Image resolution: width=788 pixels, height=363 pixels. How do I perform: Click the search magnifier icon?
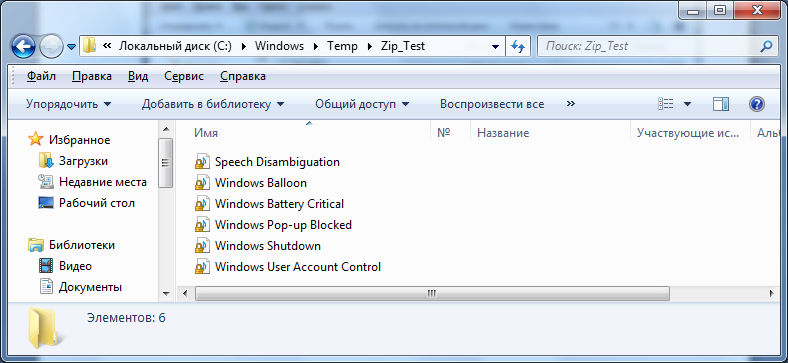click(x=766, y=47)
